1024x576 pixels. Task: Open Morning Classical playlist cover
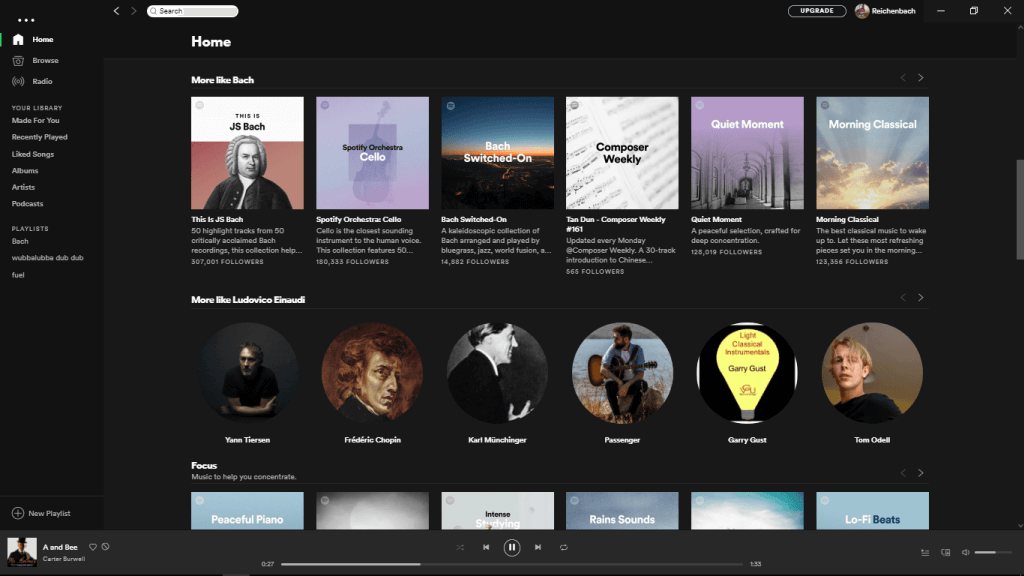tap(872, 153)
